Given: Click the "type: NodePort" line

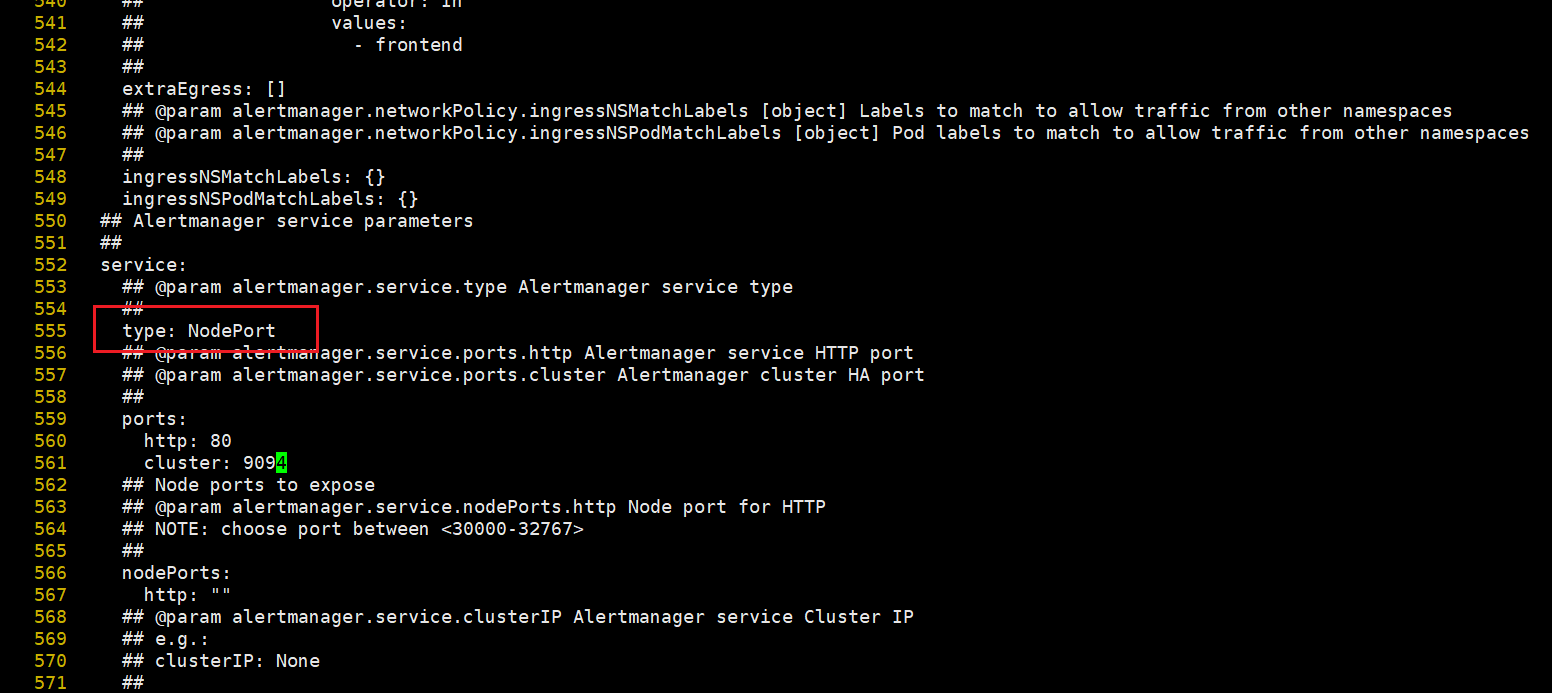Looking at the screenshot, I should [199, 331].
